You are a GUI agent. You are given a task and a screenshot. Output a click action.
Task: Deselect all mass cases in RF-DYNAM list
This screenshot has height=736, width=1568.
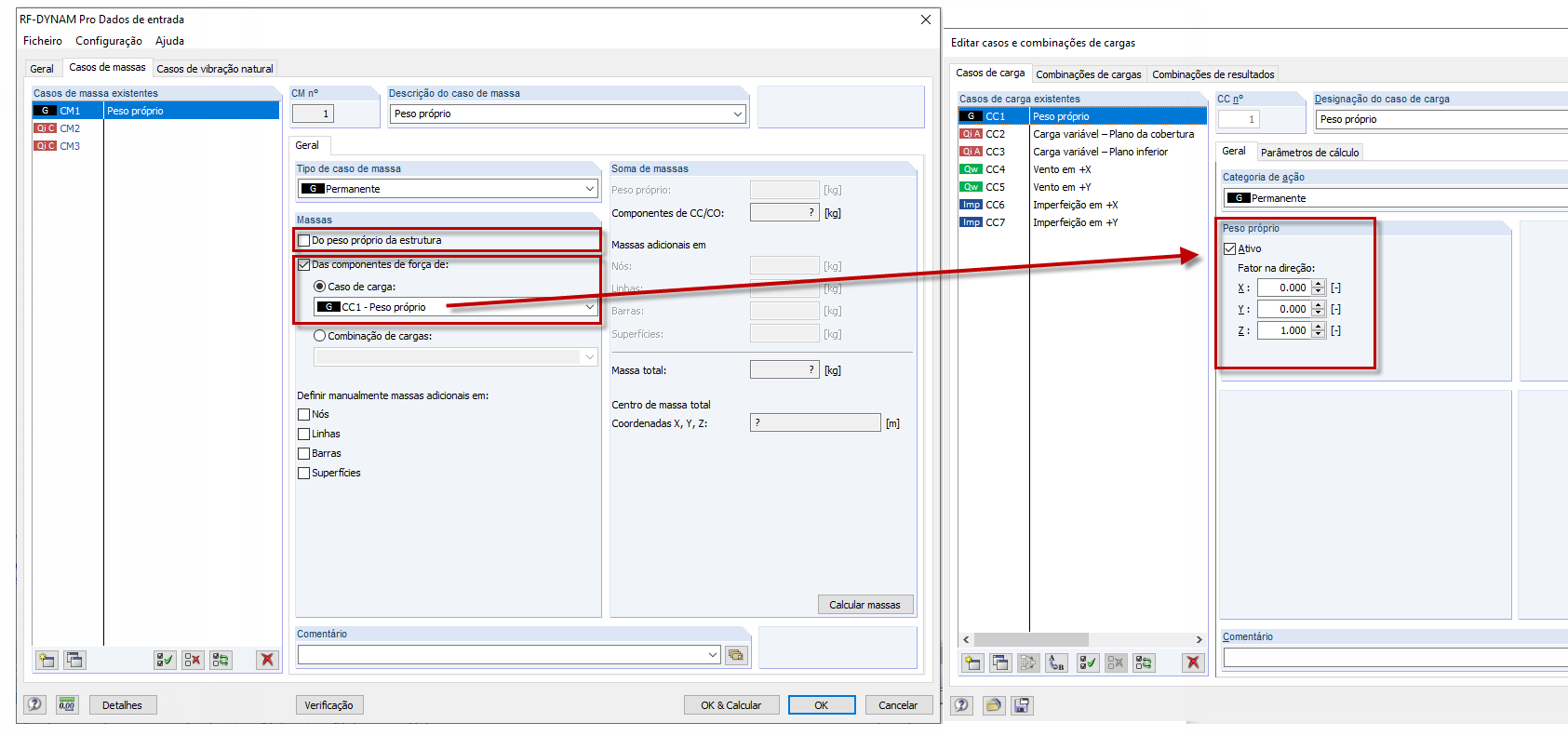[193, 660]
